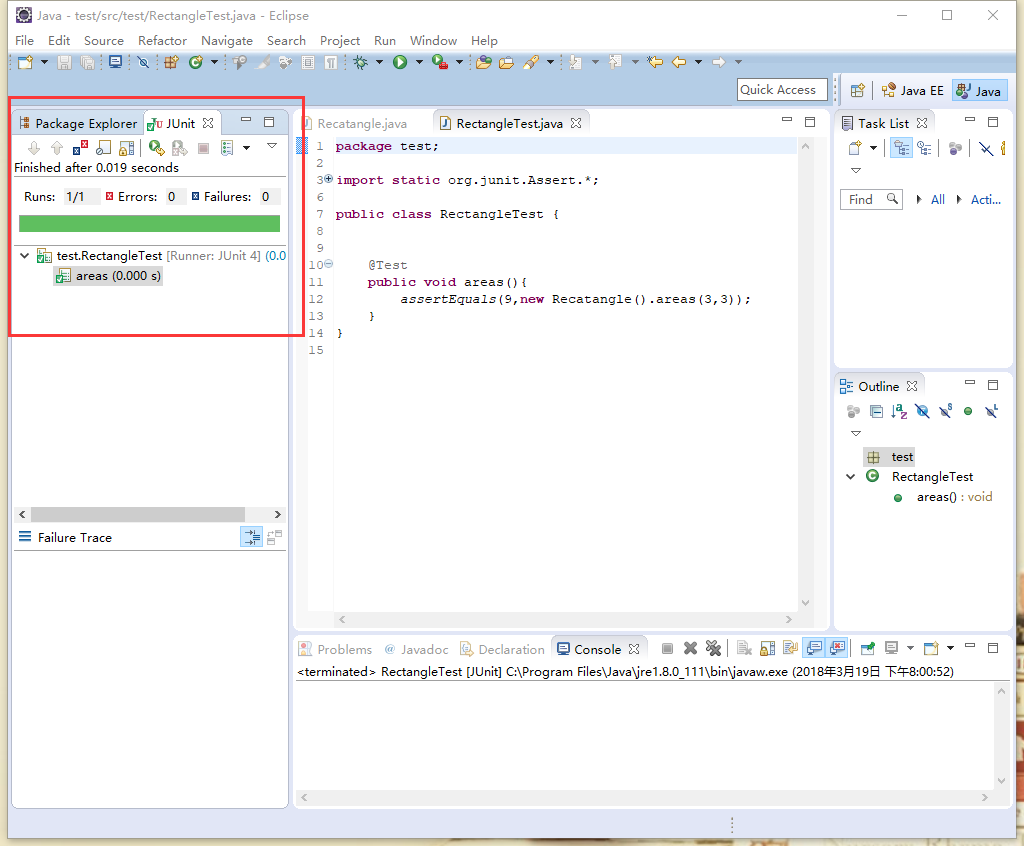Open the Refactor menu
Screen dimensions: 1024x846
[163, 41]
